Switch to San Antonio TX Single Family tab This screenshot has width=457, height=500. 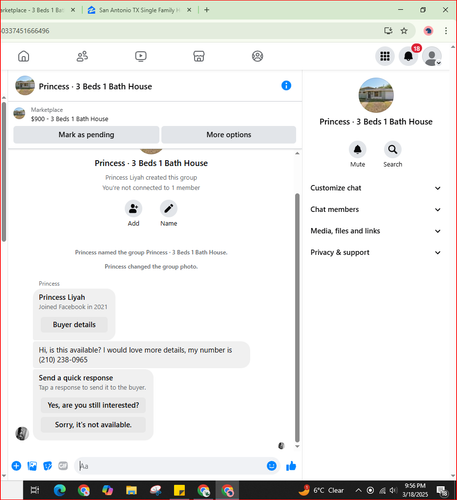pyautogui.click(x=139, y=10)
